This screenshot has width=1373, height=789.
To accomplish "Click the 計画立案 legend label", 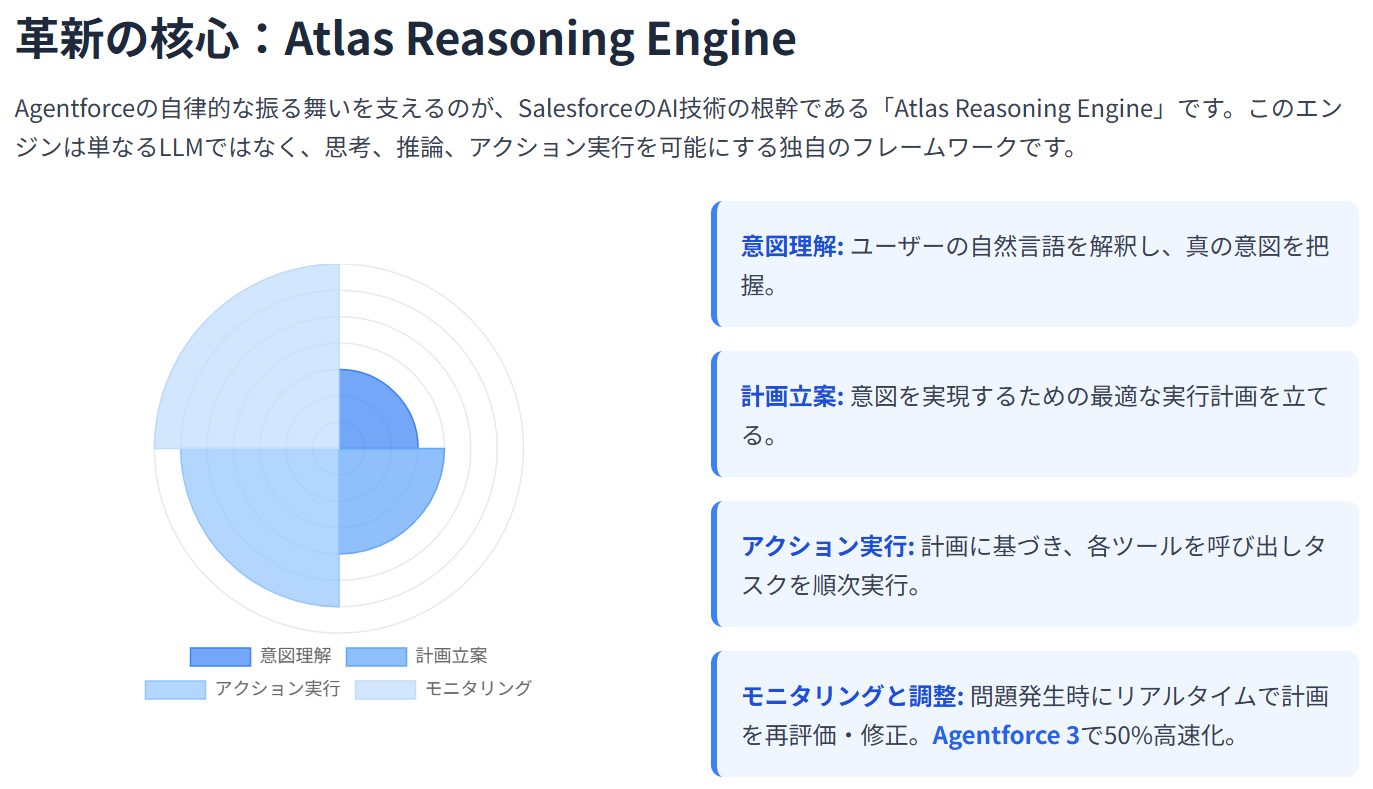I will click(x=452, y=657).
